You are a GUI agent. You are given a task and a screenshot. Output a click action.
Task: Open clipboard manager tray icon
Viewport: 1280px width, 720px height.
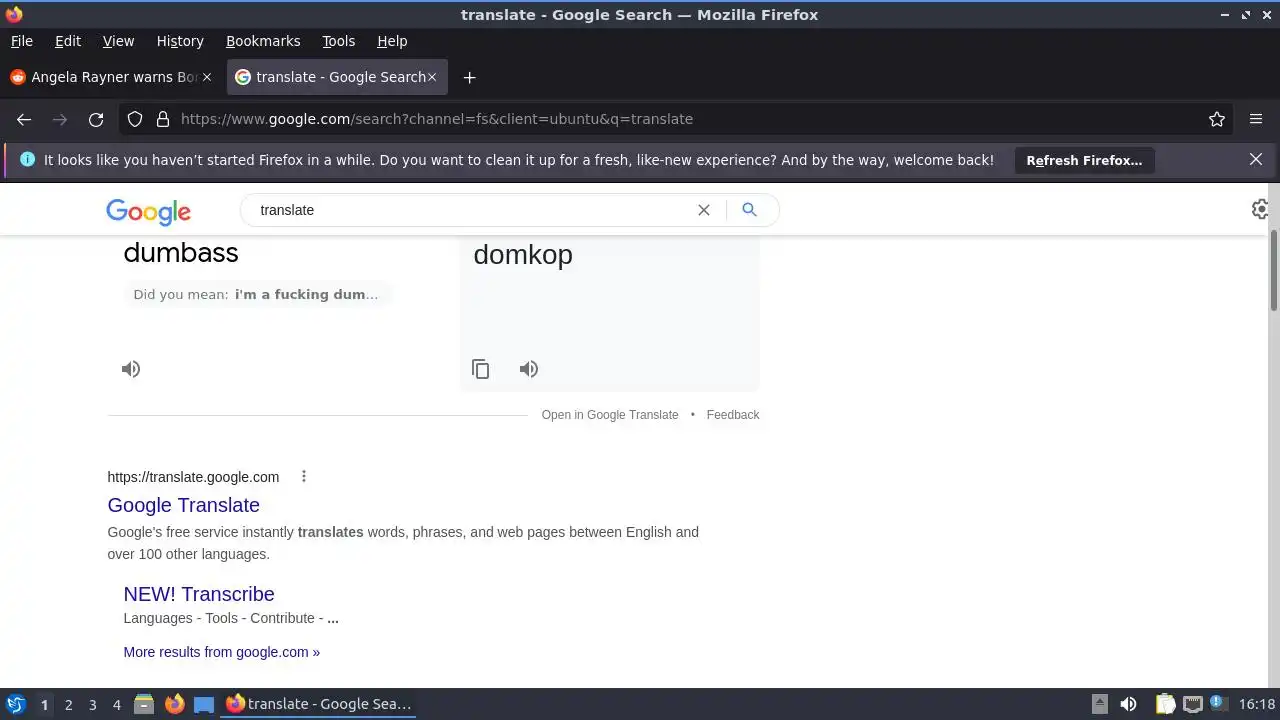pyautogui.click(x=1165, y=704)
